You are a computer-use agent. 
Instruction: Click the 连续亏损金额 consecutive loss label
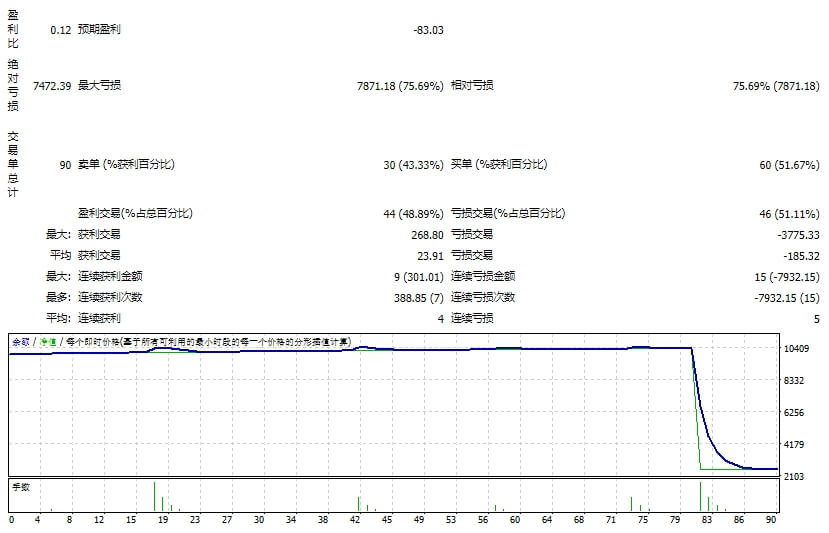point(482,276)
